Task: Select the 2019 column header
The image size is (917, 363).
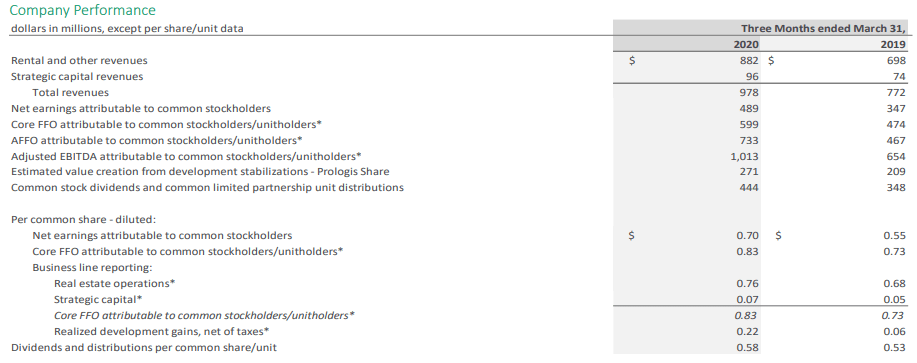Action: tap(893, 44)
